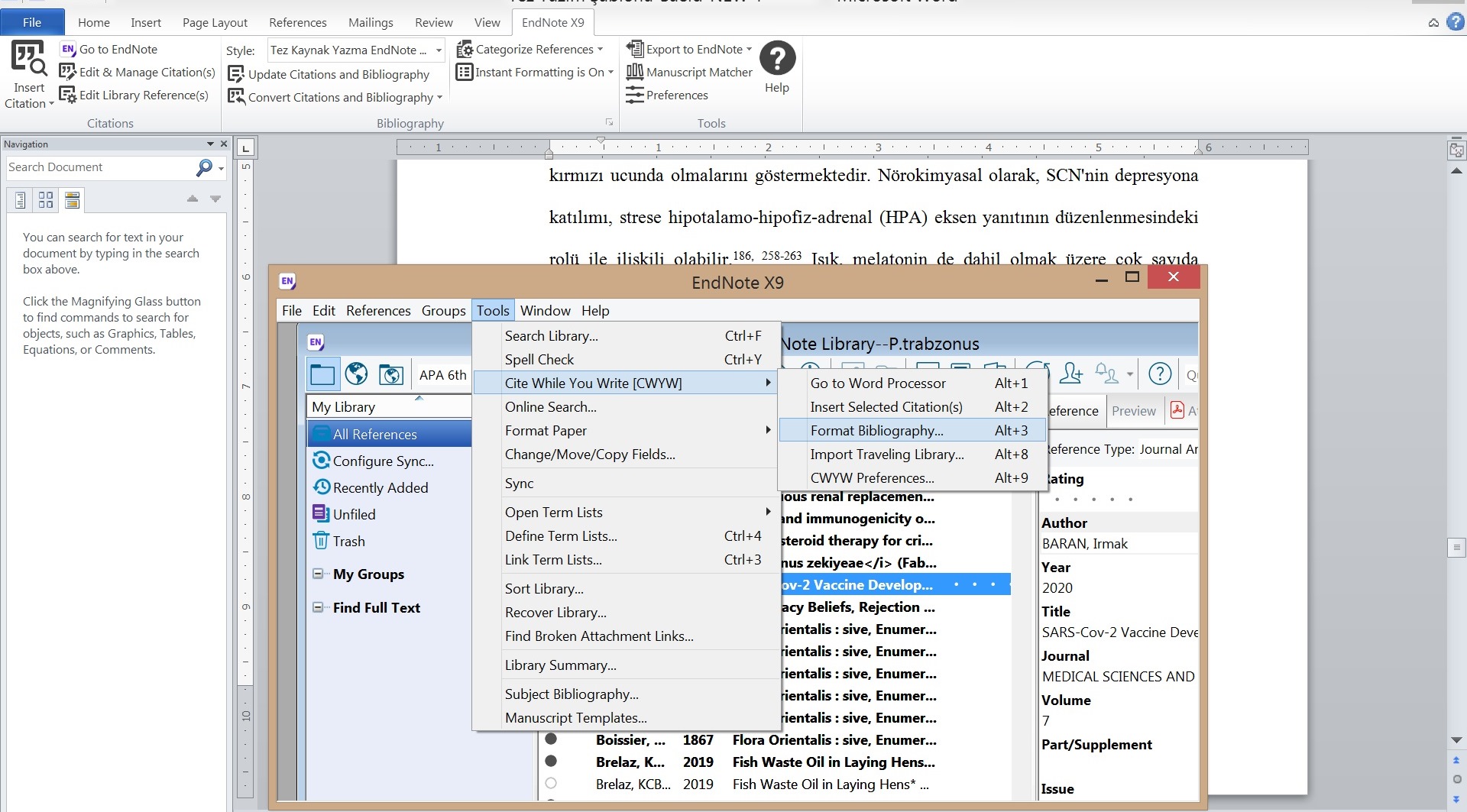Click the Insert Citation icon in the ribbon
1467x812 pixels.
29,60
